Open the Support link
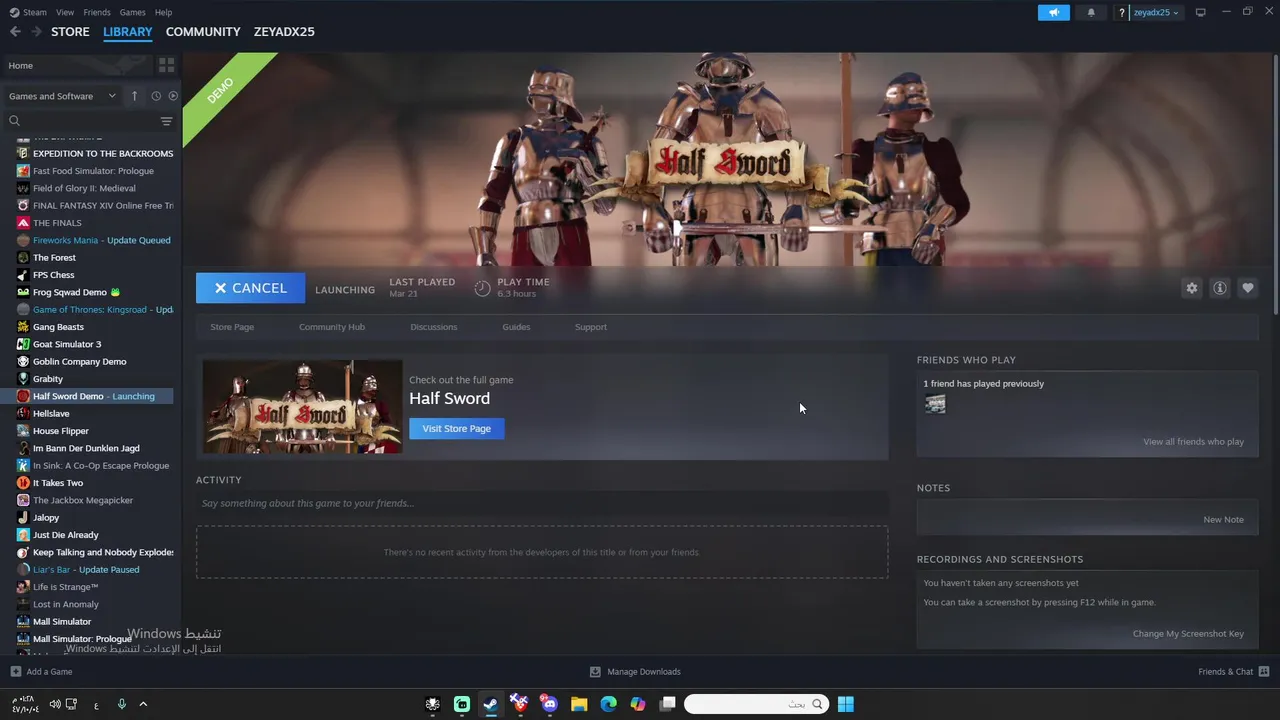 (x=591, y=327)
